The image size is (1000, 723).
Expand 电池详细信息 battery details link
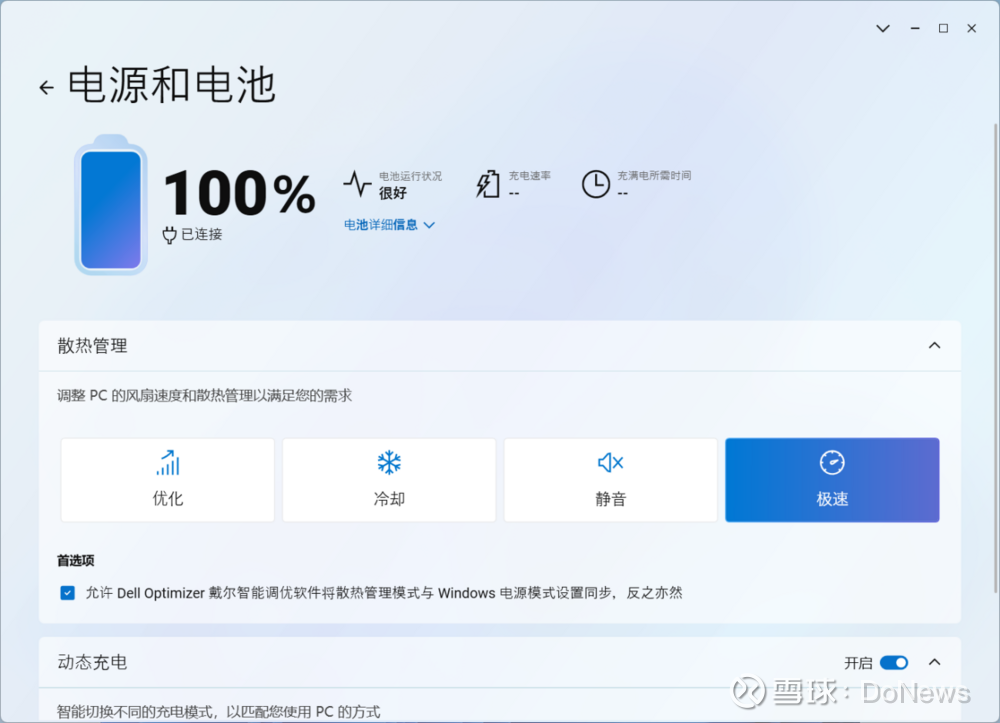click(389, 224)
